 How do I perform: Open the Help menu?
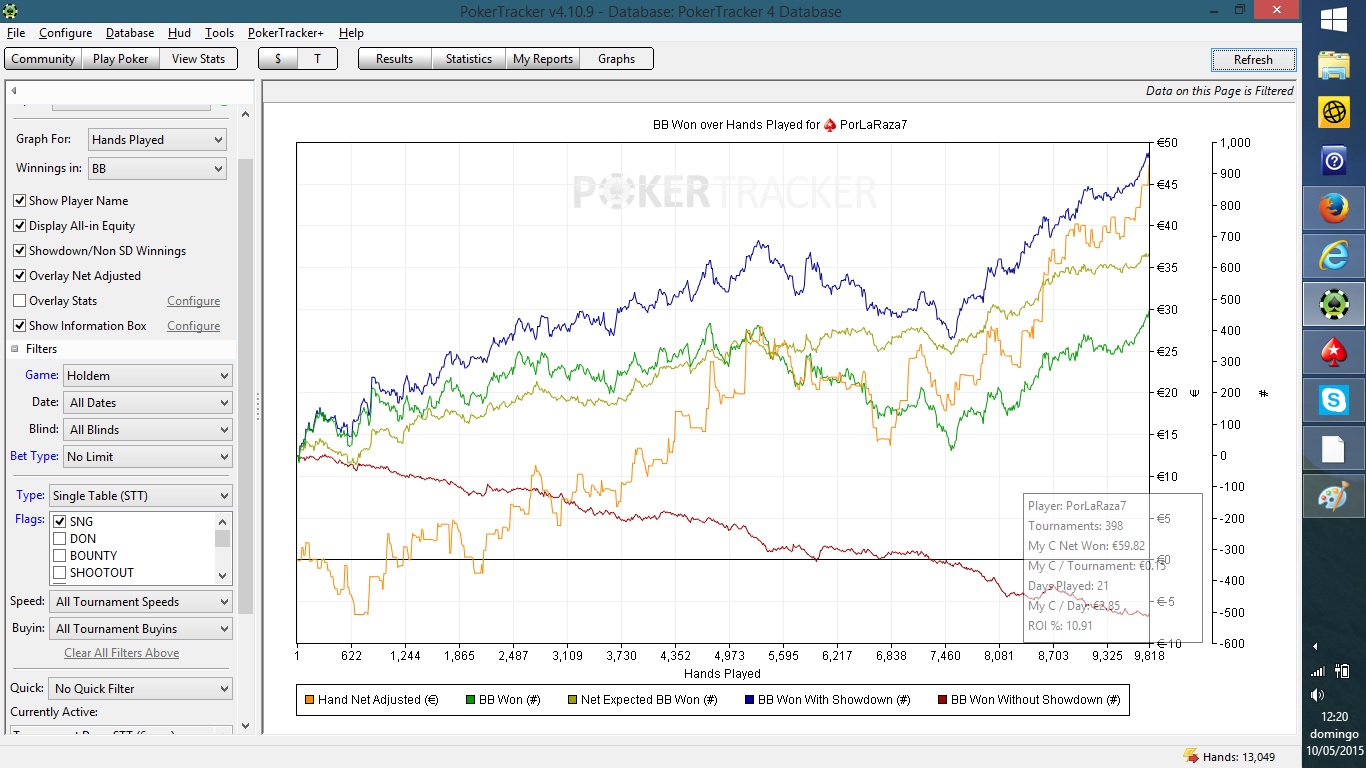point(351,33)
